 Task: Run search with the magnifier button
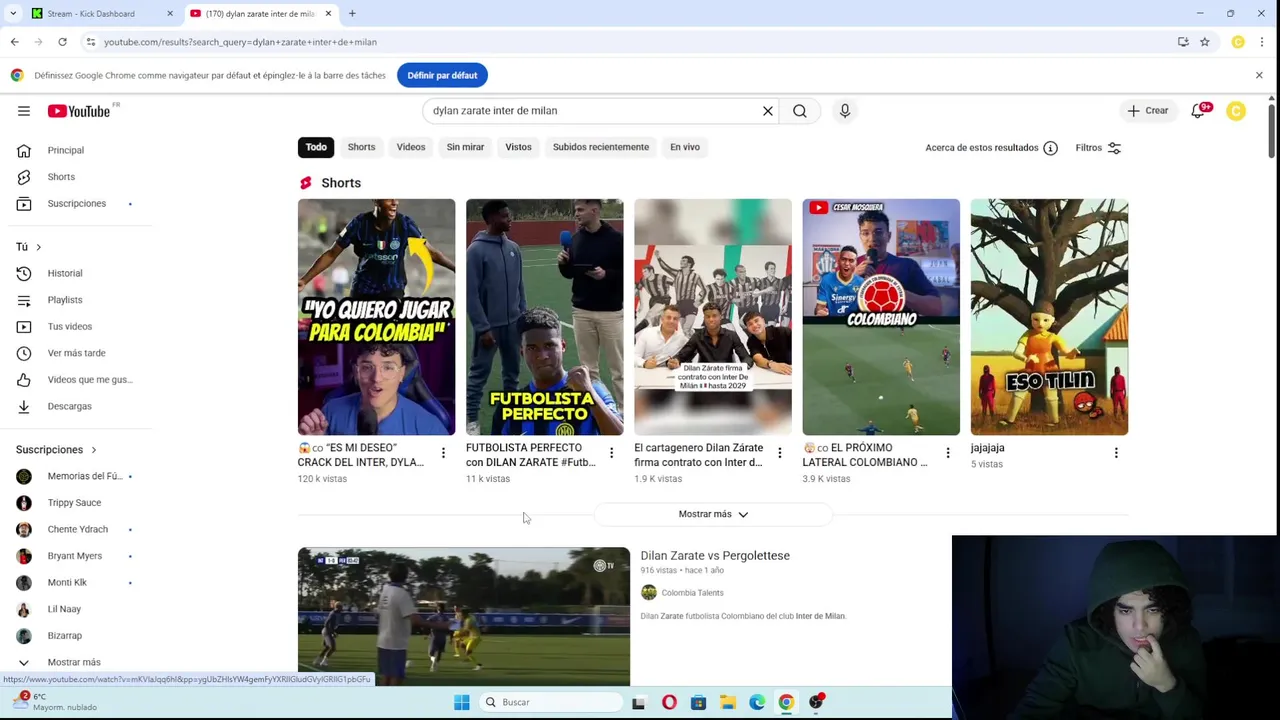(x=800, y=111)
